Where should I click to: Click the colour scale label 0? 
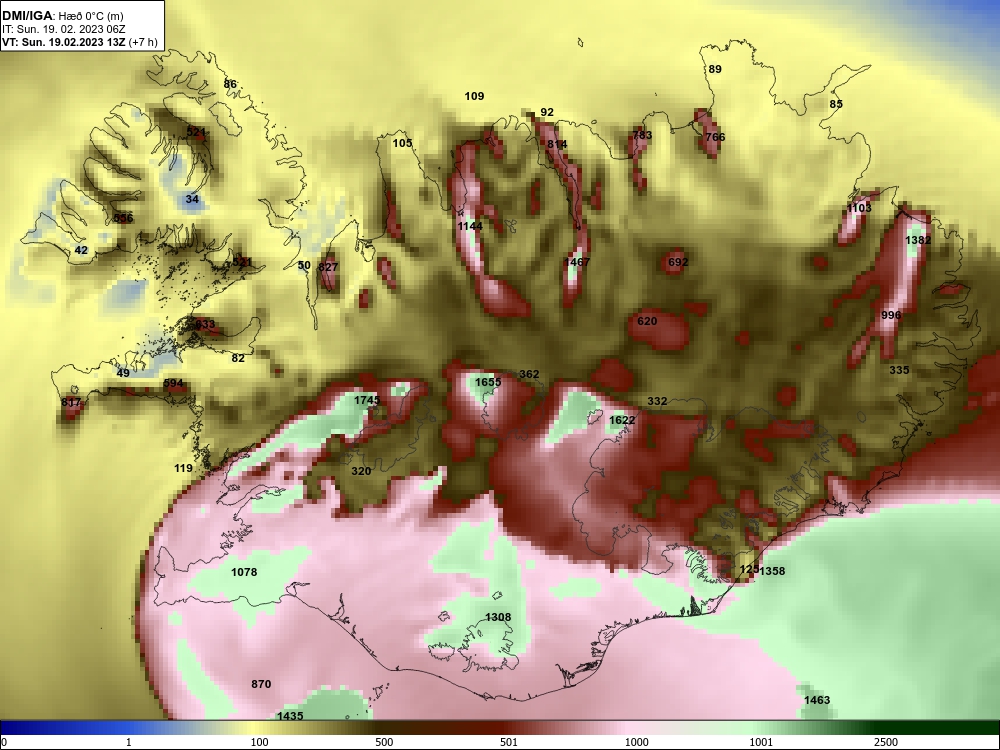[x=4, y=742]
